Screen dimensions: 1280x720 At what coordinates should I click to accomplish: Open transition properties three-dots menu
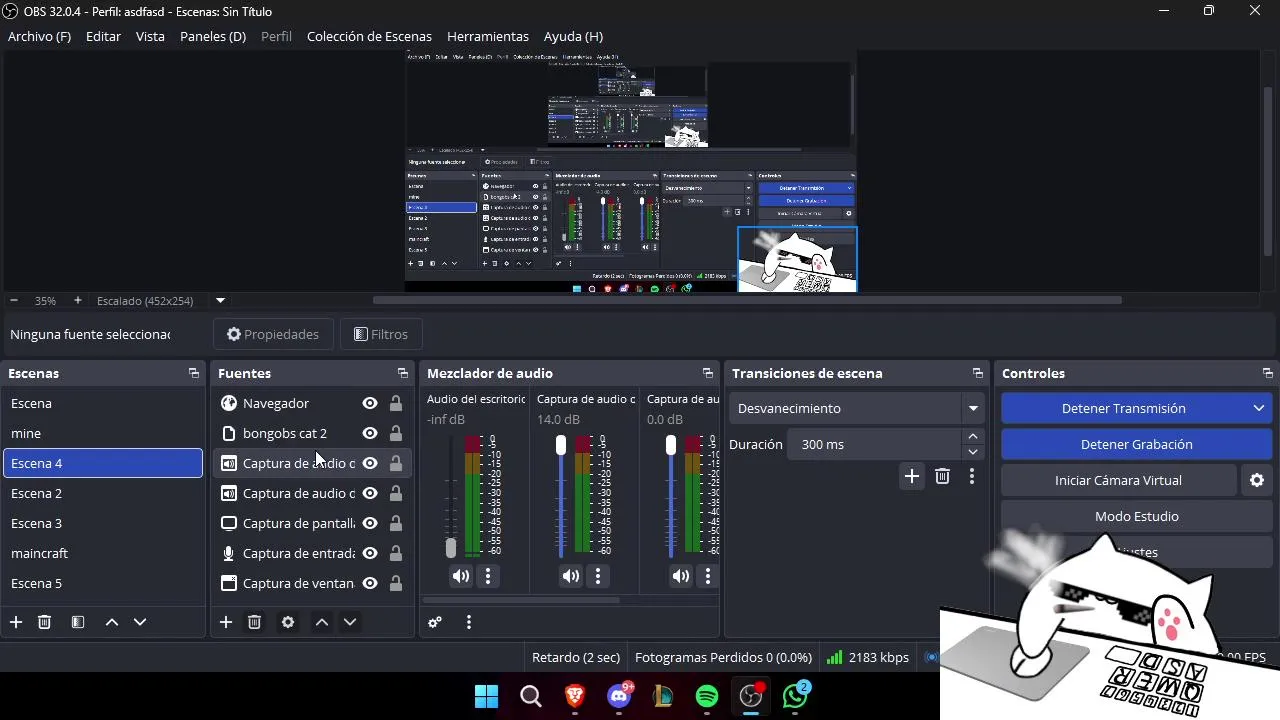pos(972,476)
